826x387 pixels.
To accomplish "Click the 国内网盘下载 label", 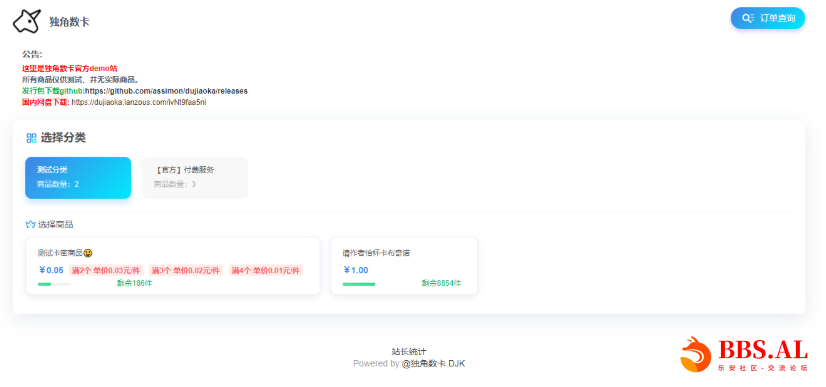I will [x=45, y=102].
